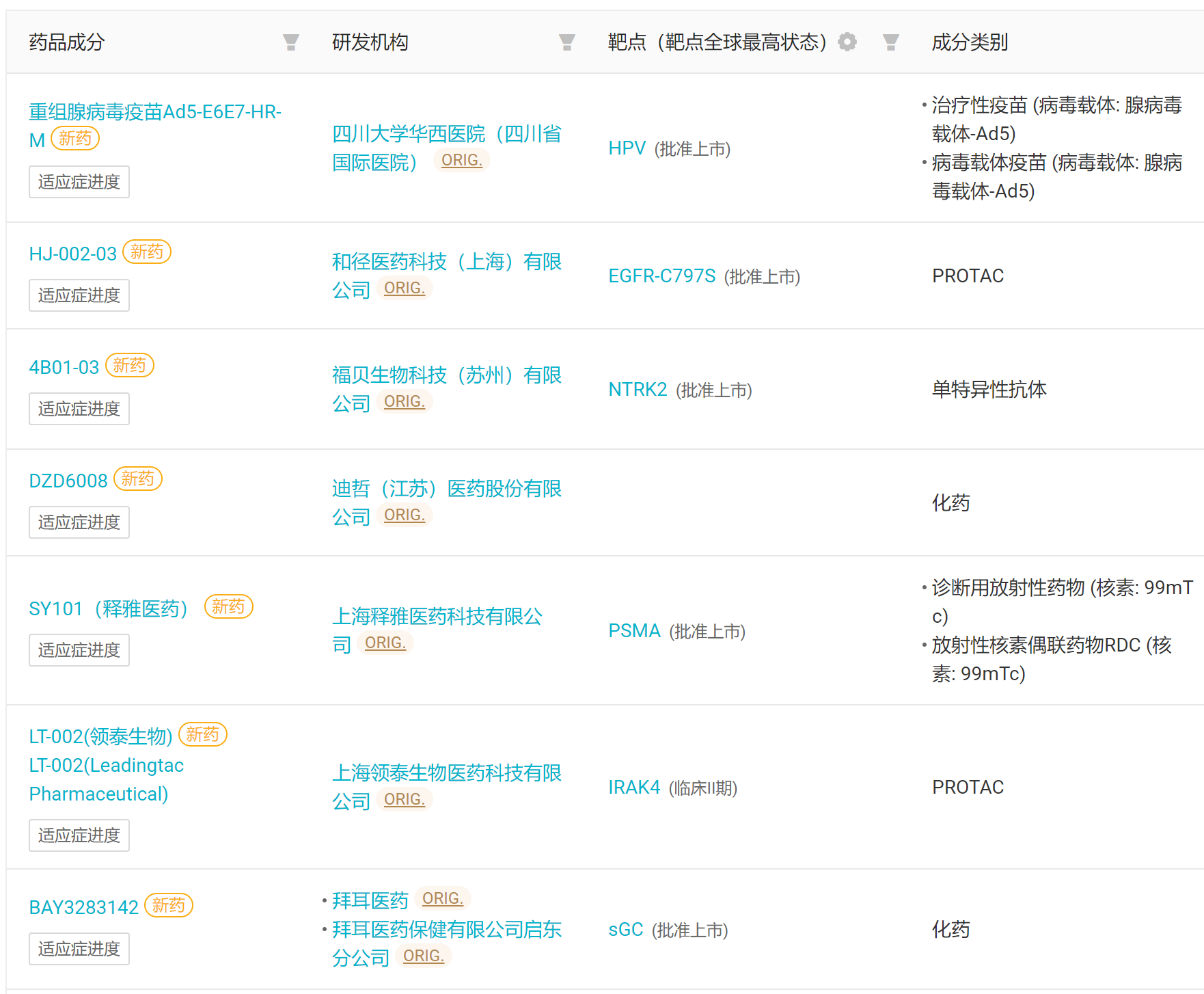The height and width of the screenshot is (994, 1204).
Task: Click the 药品成分 column header
Action: (67, 42)
